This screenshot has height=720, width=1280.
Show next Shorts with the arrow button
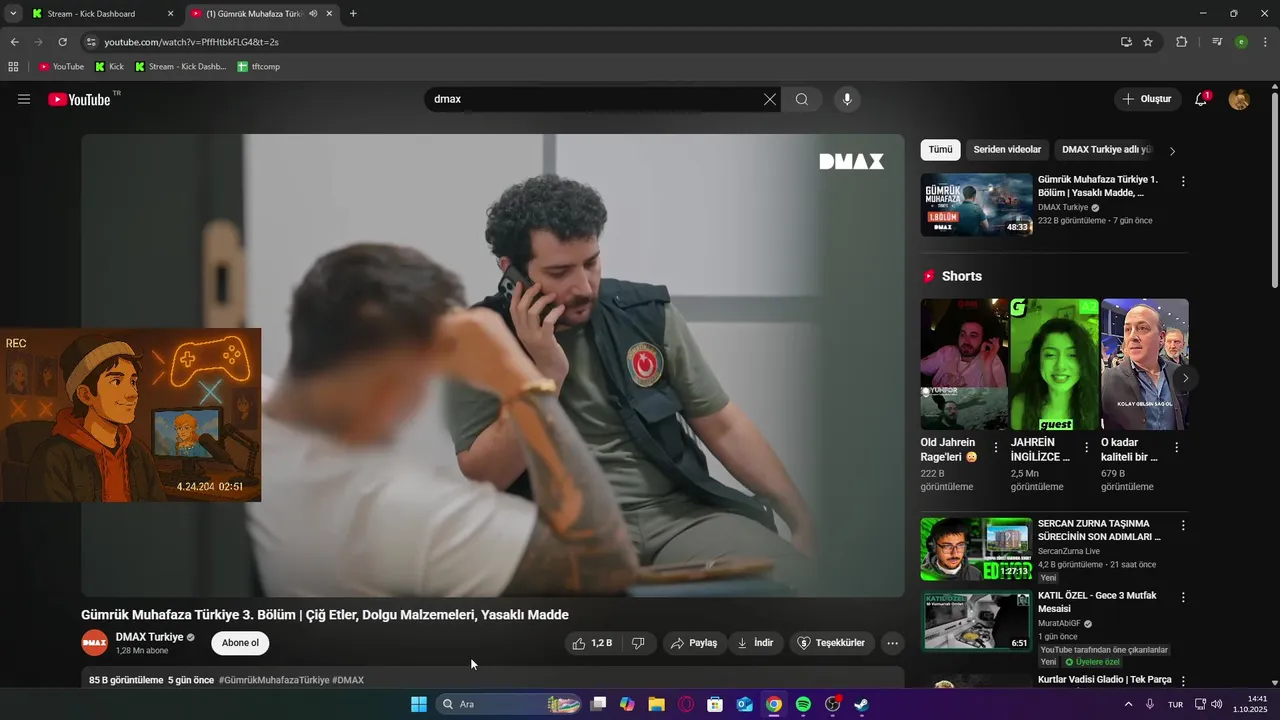click(1185, 378)
